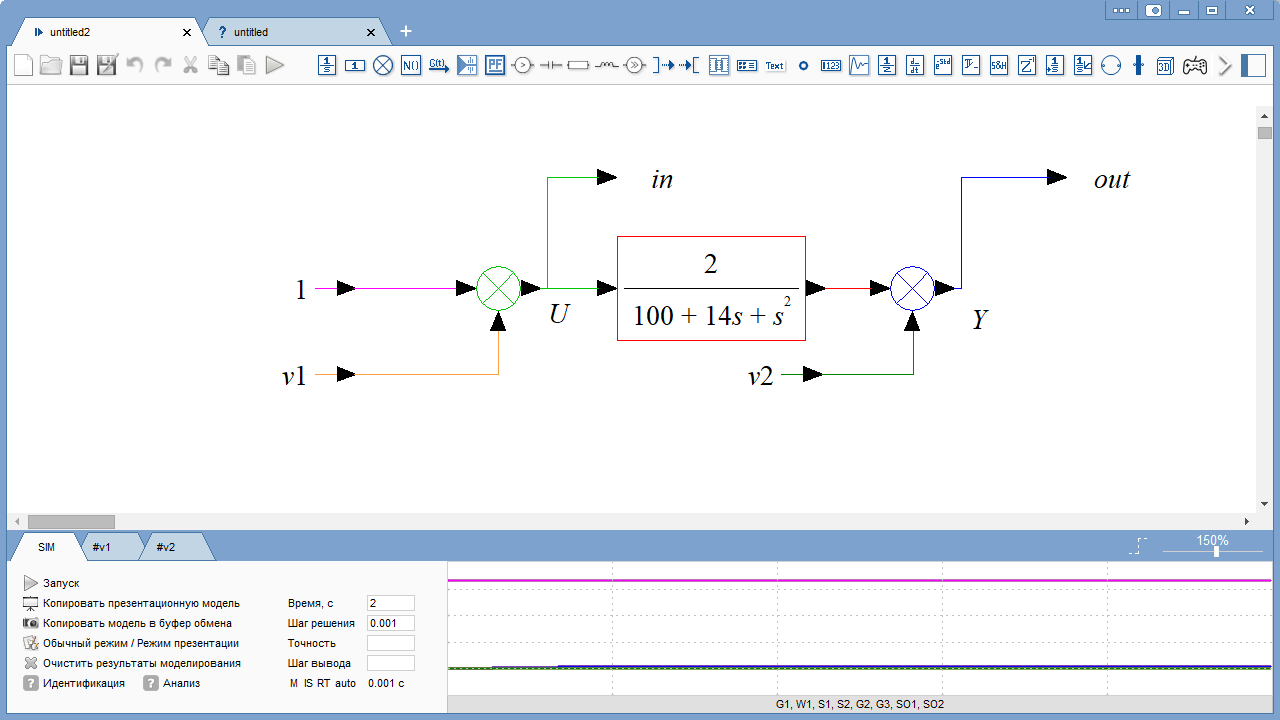Insert the gain block showing the number 1

[x=355, y=66]
